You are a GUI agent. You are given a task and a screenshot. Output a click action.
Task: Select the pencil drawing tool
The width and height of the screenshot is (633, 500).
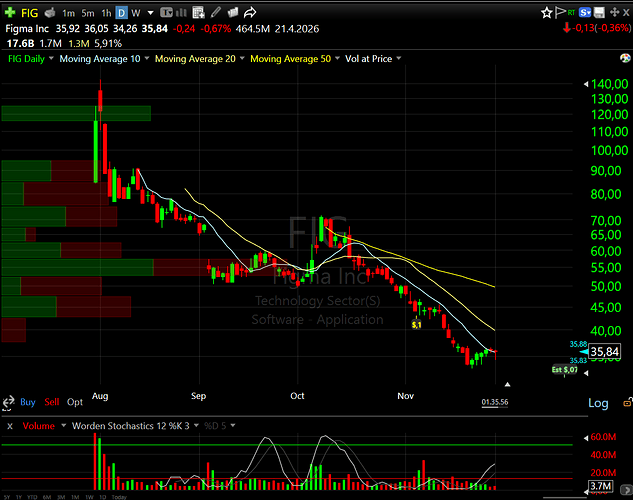pyautogui.click(x=216, y=13)
